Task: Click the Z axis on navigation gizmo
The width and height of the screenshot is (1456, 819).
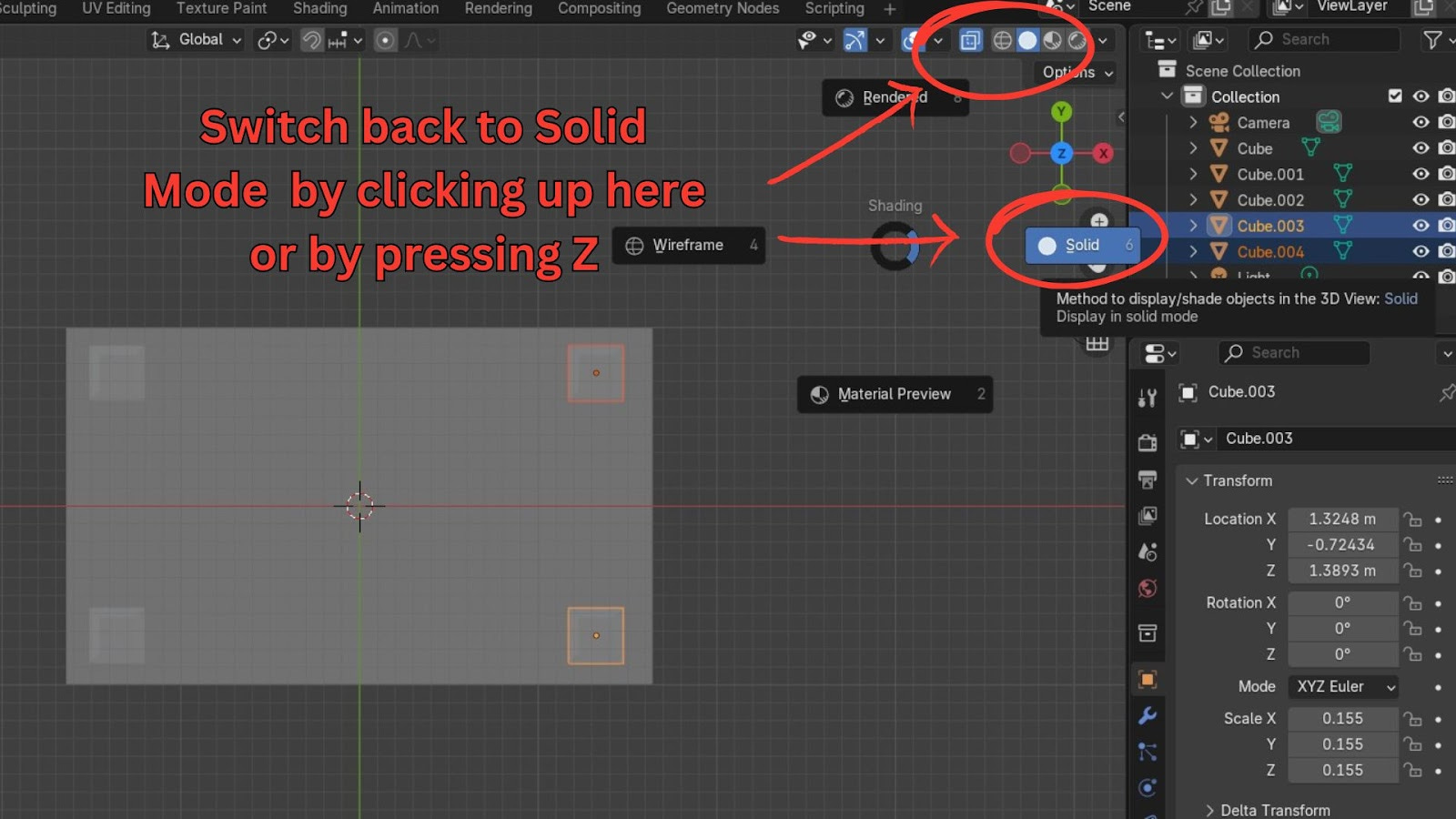Action: tap(1061, 153)
